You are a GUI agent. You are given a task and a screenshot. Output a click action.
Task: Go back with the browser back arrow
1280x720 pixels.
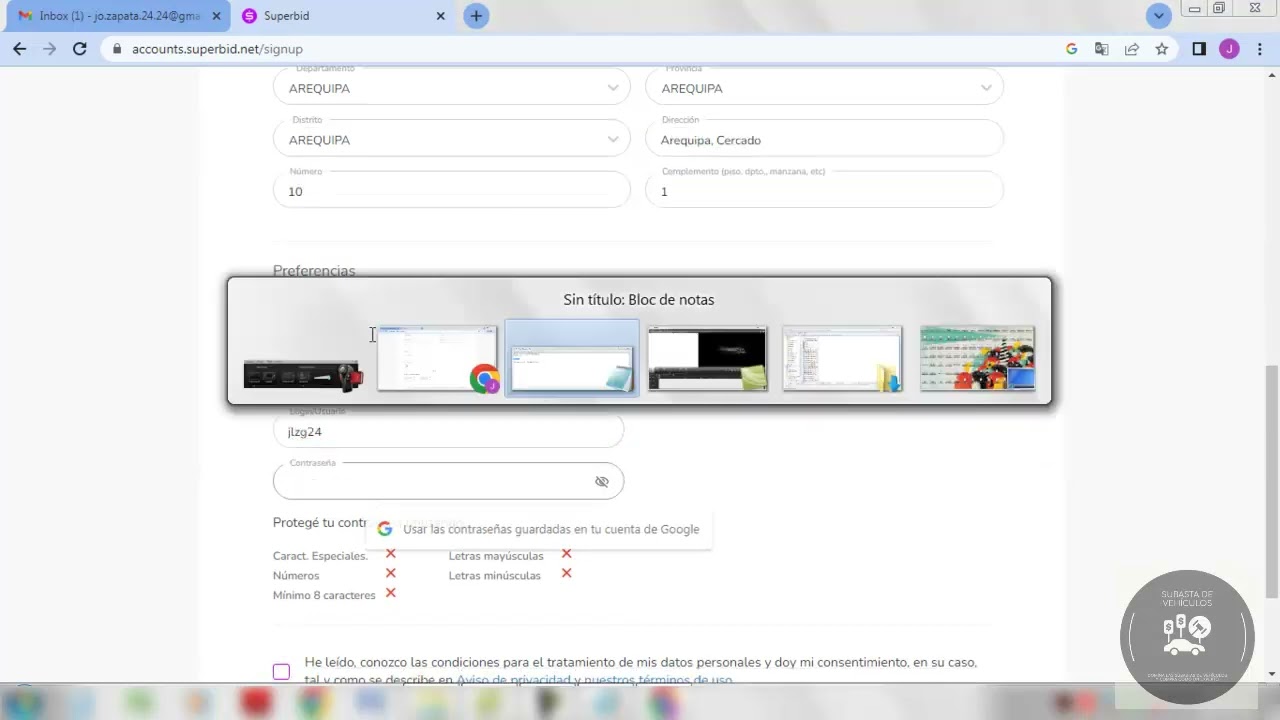point(19,48)
